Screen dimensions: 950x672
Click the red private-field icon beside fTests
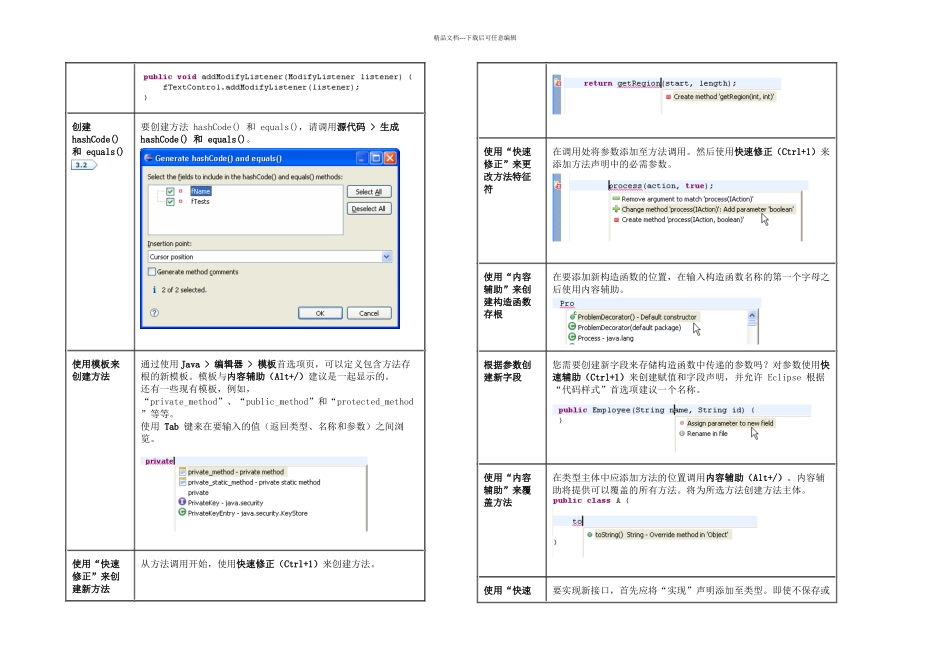point(181,202)
